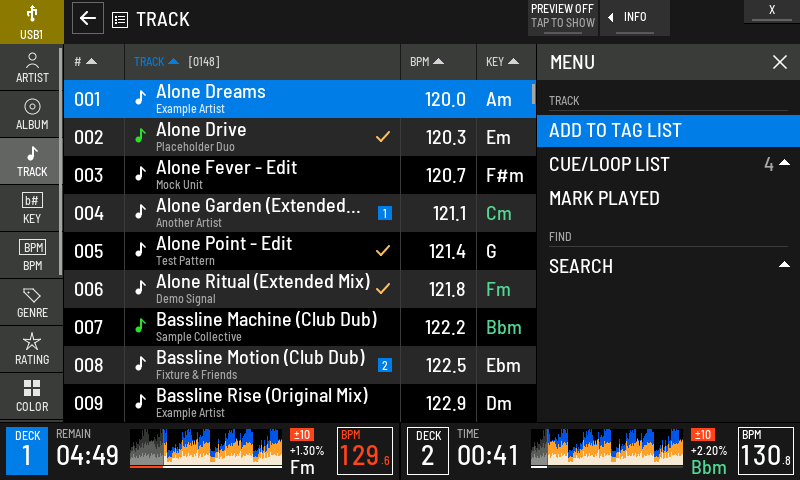Select ADD TO TAG LIST
The image size is (800, 480).
pos(668,131)
